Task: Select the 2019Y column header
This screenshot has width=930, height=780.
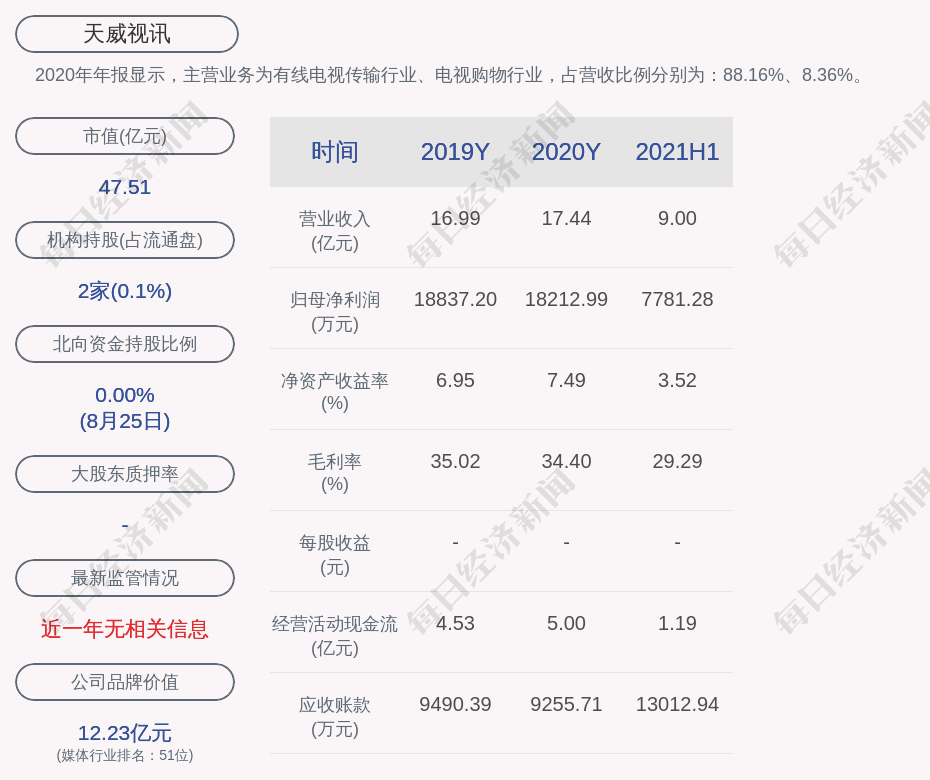Action: point(455,152)
